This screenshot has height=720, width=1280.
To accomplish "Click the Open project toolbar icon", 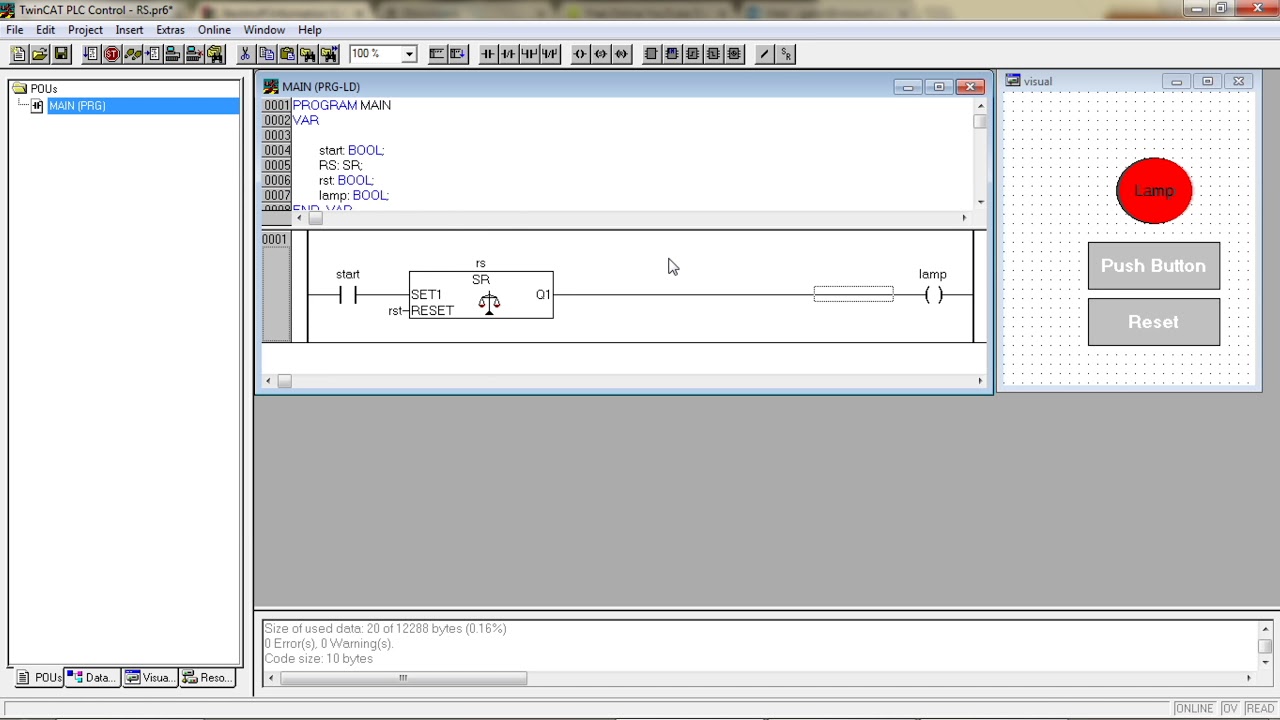I will tap(39, 54).
